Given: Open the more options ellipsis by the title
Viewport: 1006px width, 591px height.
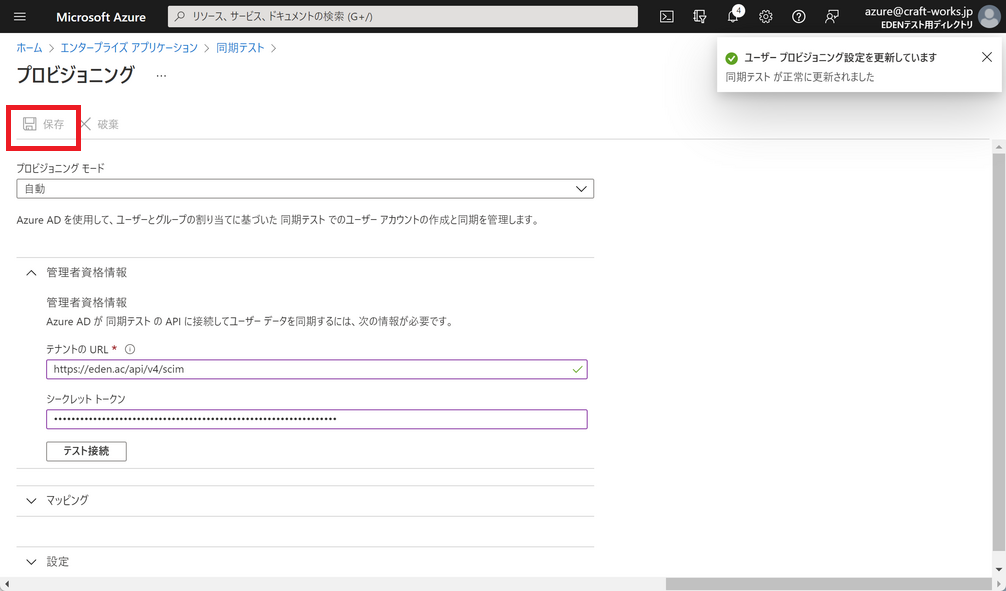Looking at the screenshot, I should (161, 76).
